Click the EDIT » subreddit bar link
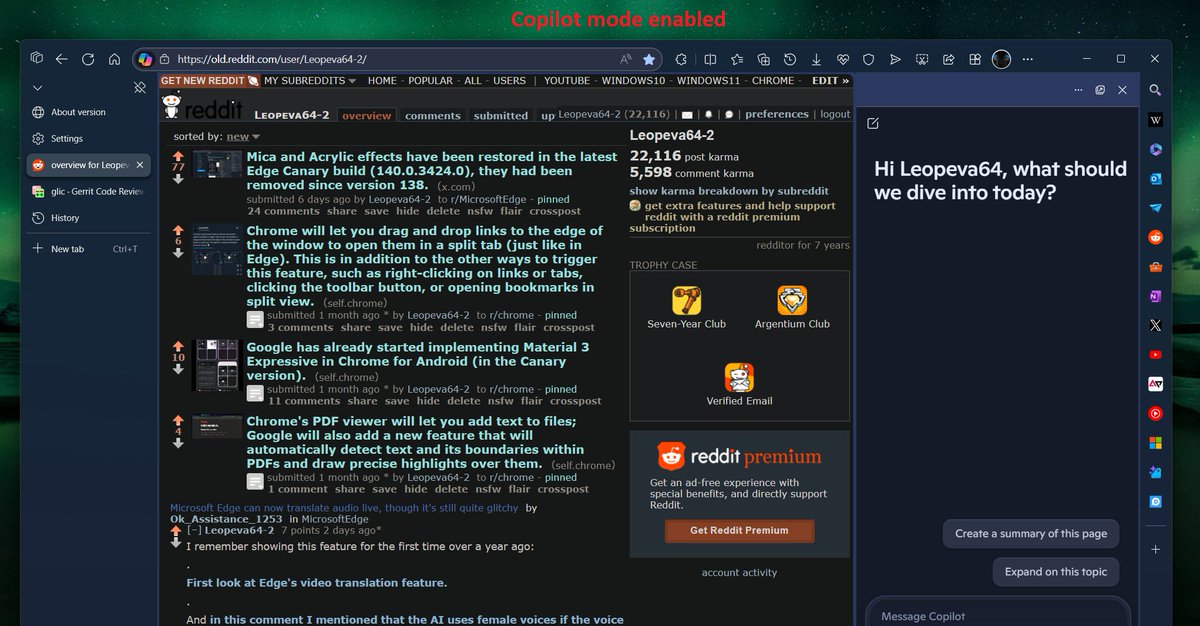 (830, 80)
